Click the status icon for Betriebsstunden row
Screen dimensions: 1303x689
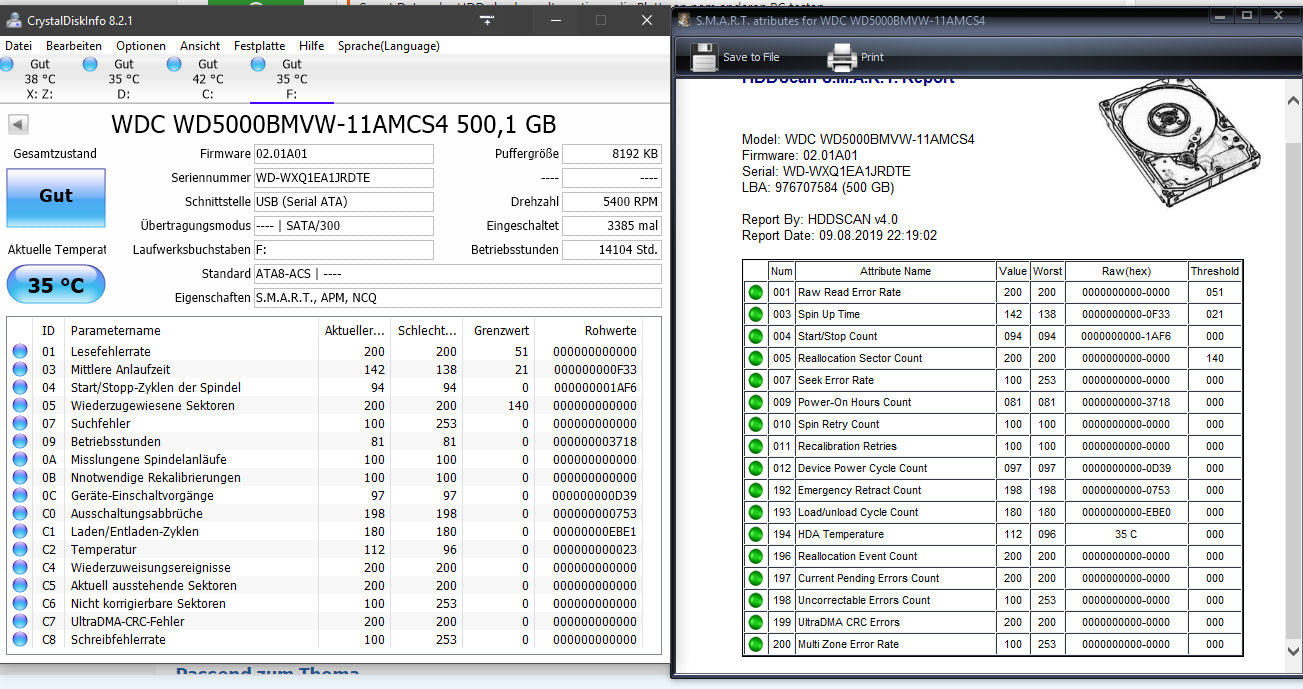coord(20,442)
